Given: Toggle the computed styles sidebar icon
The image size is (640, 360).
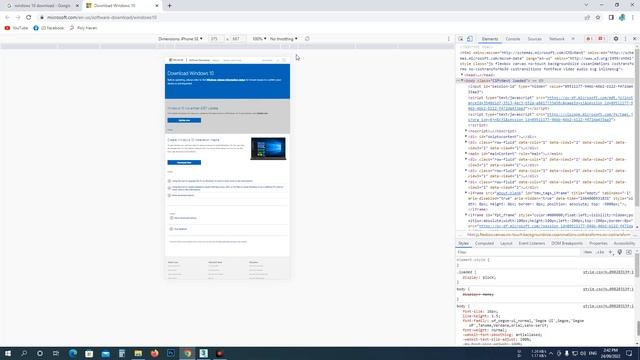Looking at the screenshot, I should click(629, 252).
